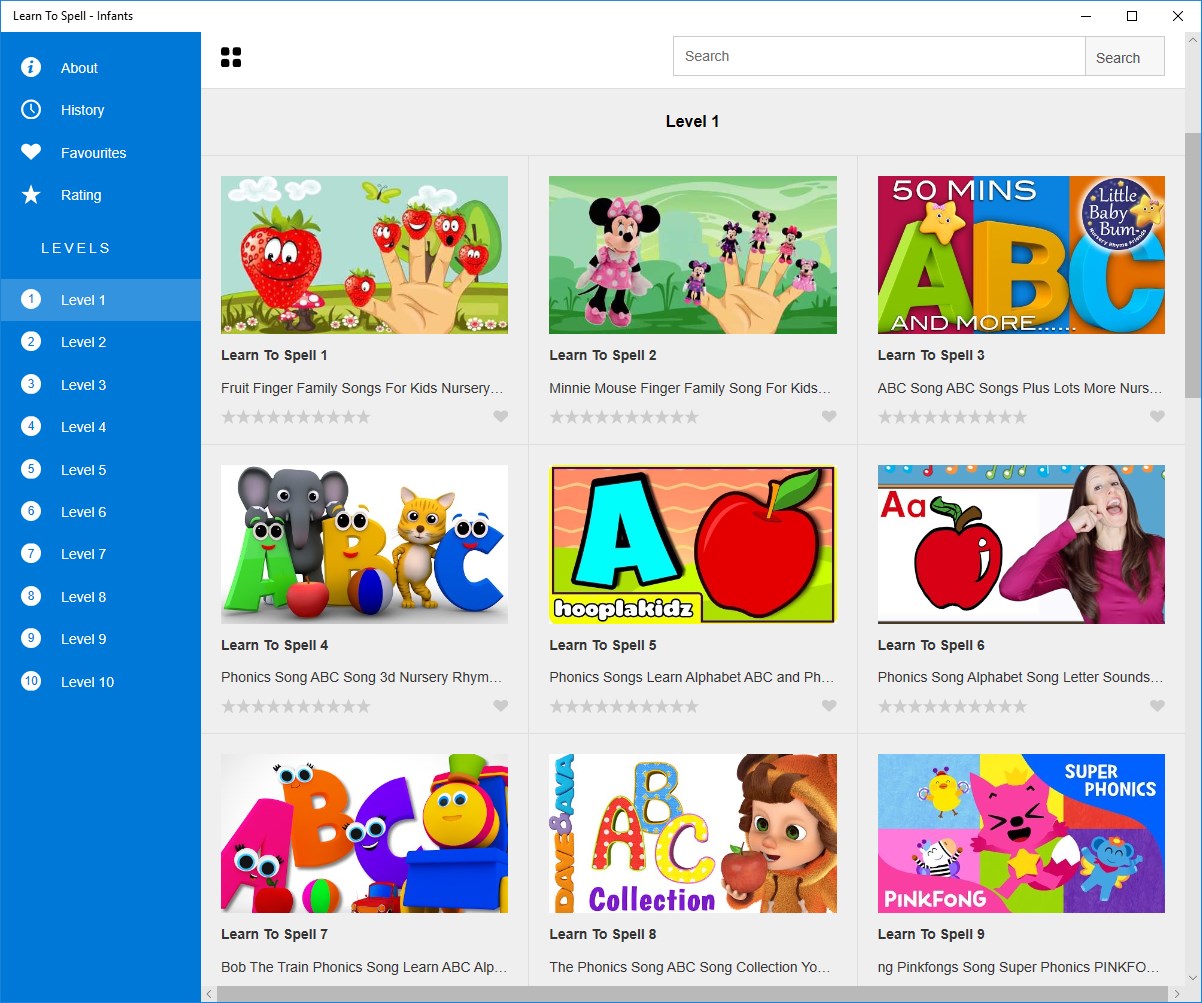Rate Learn To Spell 1 using star bar
The image size is (1202, 1003).
(x=296, y=417)
